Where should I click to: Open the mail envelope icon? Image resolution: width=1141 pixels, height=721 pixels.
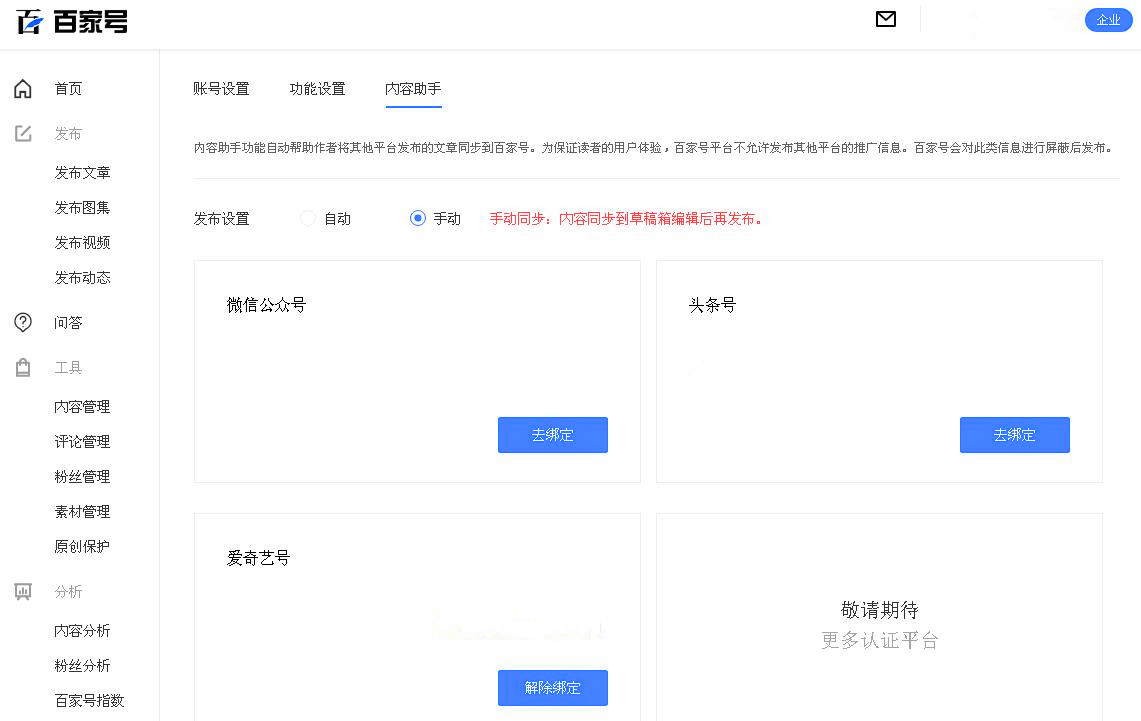click(886, 19)
